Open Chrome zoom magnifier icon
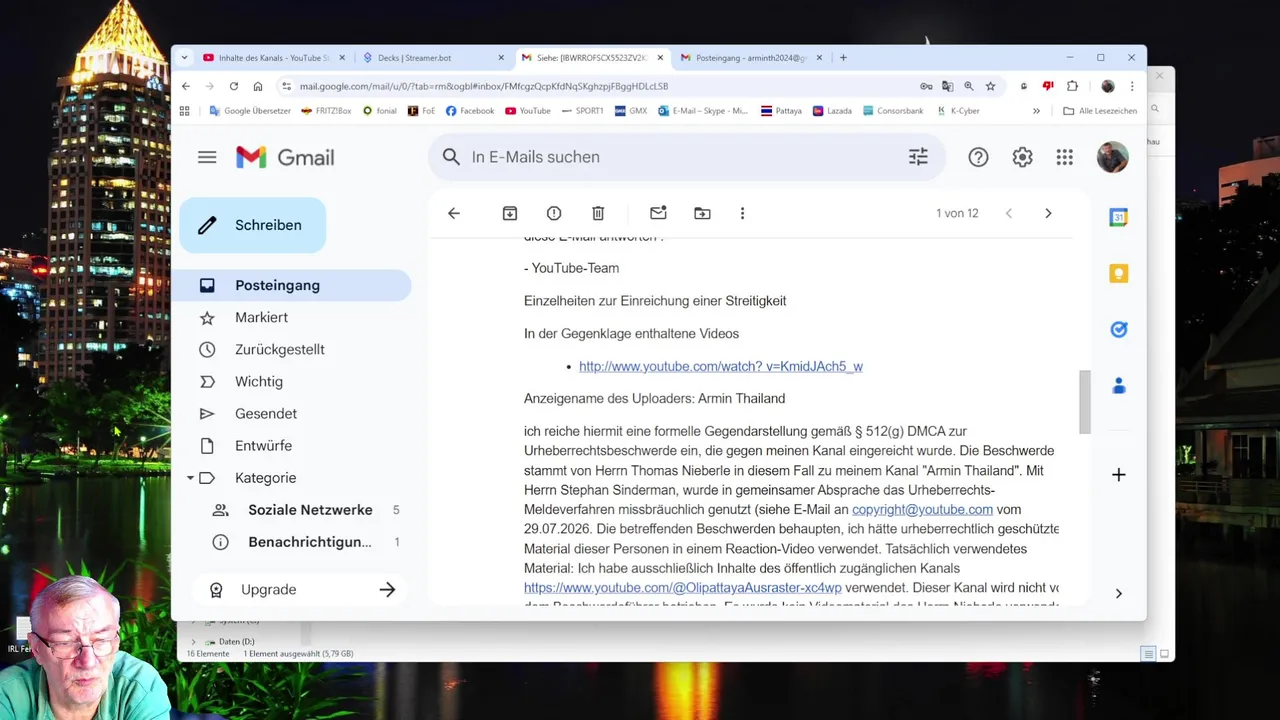The height and width of the screenshot is (720, 1280). pyautogui.click(x=969, y=86)
